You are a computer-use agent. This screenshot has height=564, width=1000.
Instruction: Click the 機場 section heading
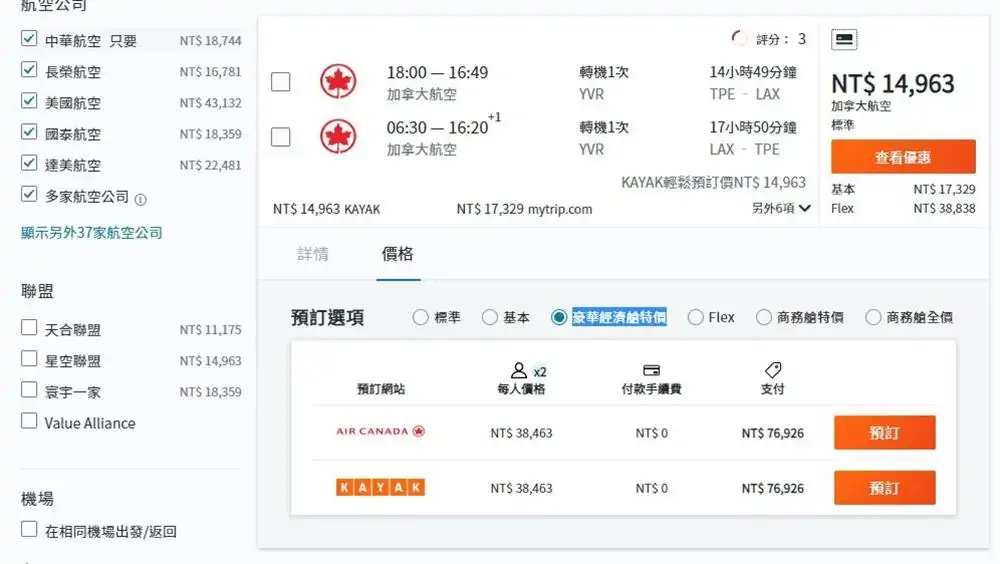37,498
